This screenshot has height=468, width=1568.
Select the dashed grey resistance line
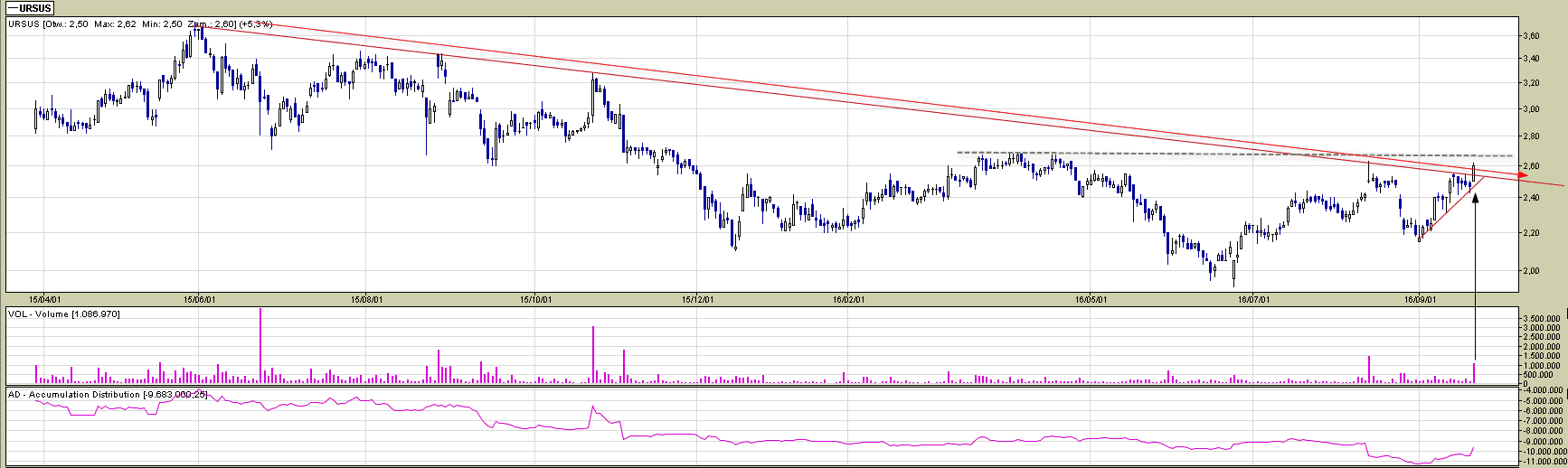pos(1176,154)
